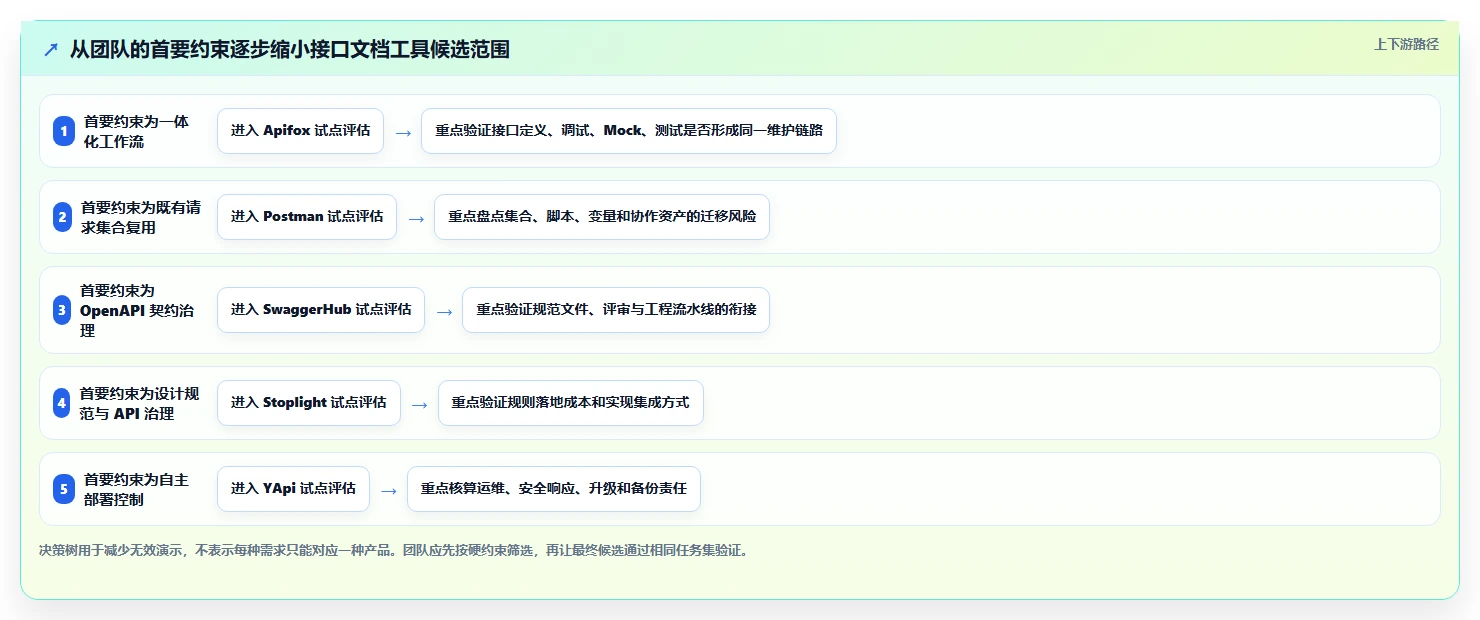The height and width of the screenshot is (620, 1480).
Task: Select step badge number 3
Action: coord(62,310)
